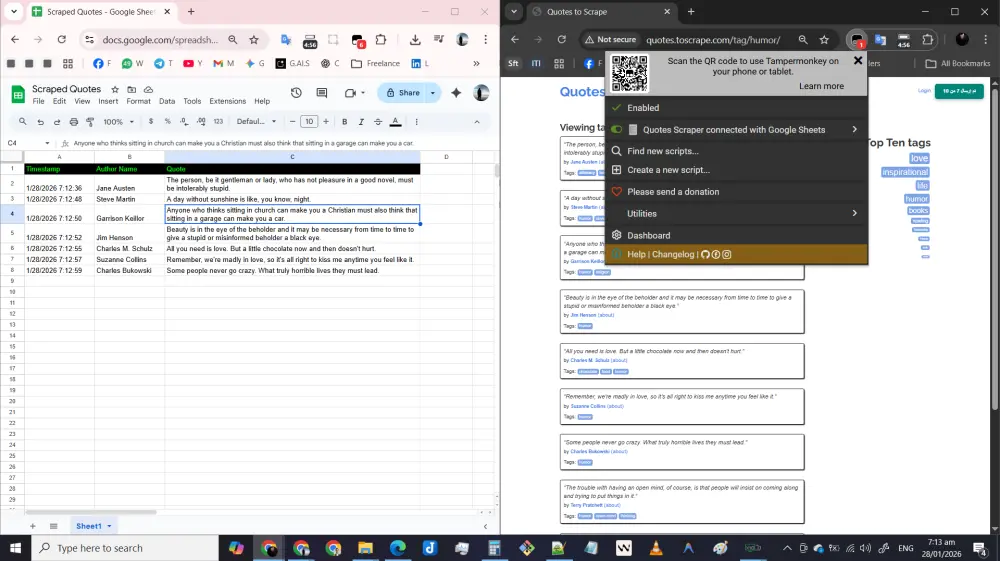Click the Gemini sparkle icon in Sheets
1000x561 pixels.
457,93
